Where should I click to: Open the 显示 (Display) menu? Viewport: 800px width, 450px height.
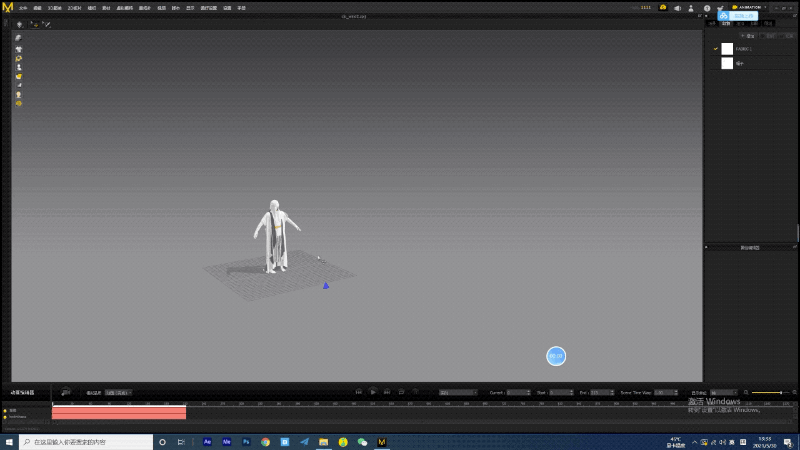click(190, 8)
